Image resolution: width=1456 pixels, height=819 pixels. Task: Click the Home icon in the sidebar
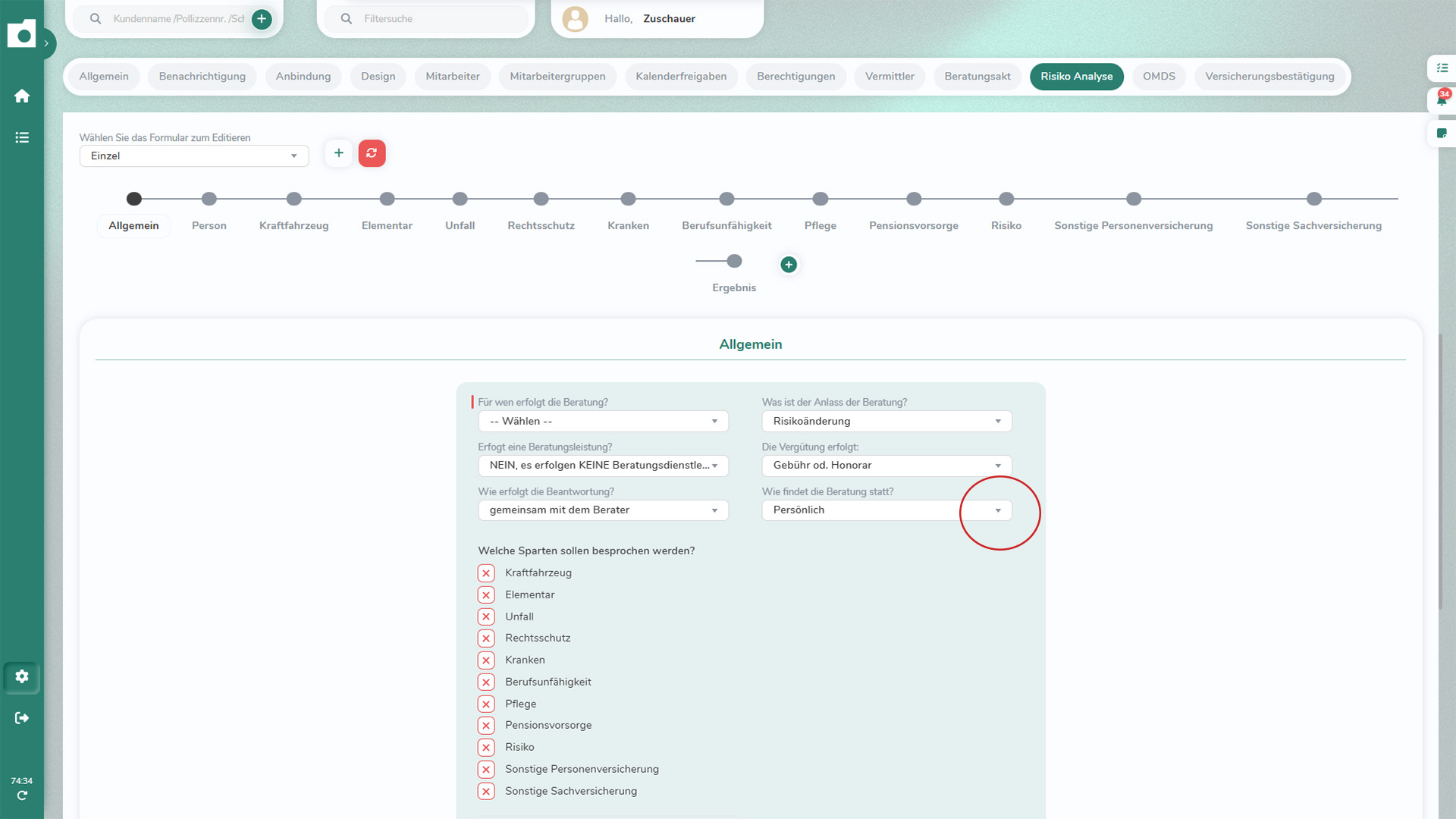click(x=22, y=96)
